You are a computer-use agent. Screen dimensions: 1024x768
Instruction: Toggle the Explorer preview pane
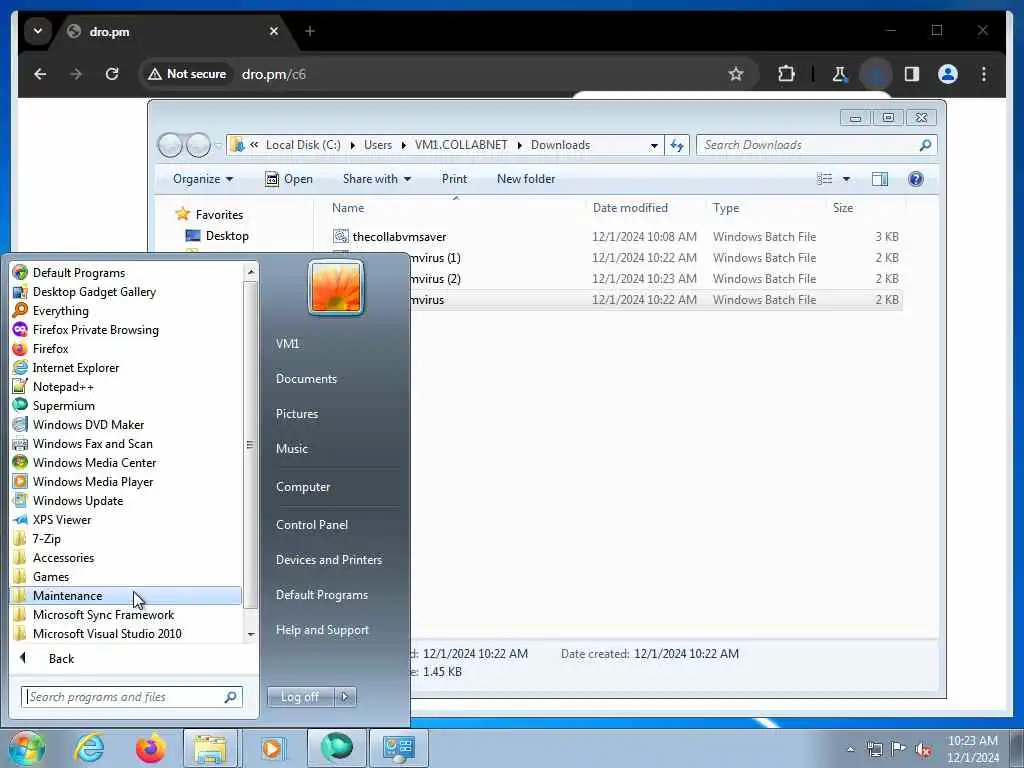coord(880,179)
